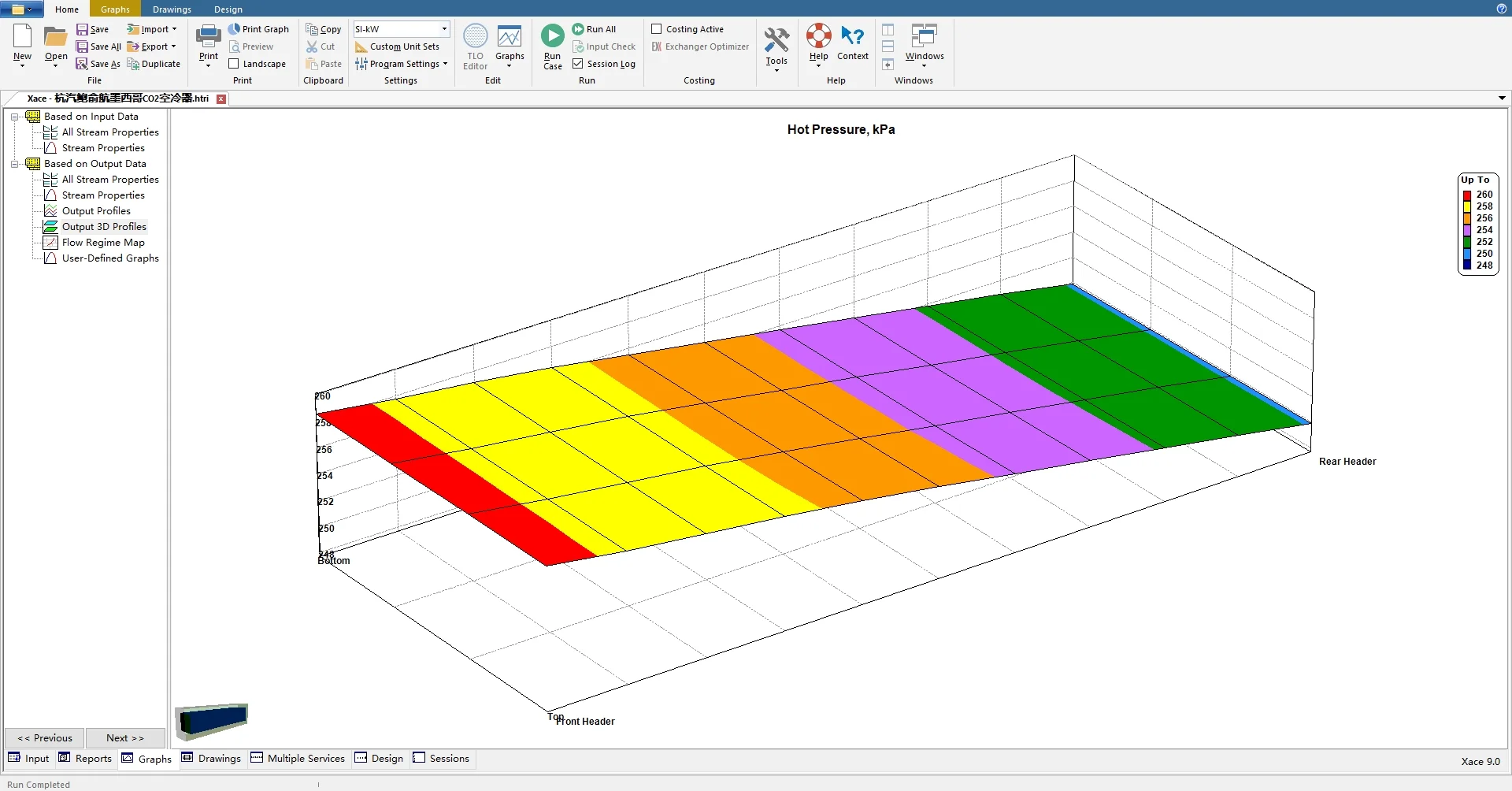This screenshot has width=1512, height=791.
Task: Click the << Previous button
Action: (x=45, y=738)
